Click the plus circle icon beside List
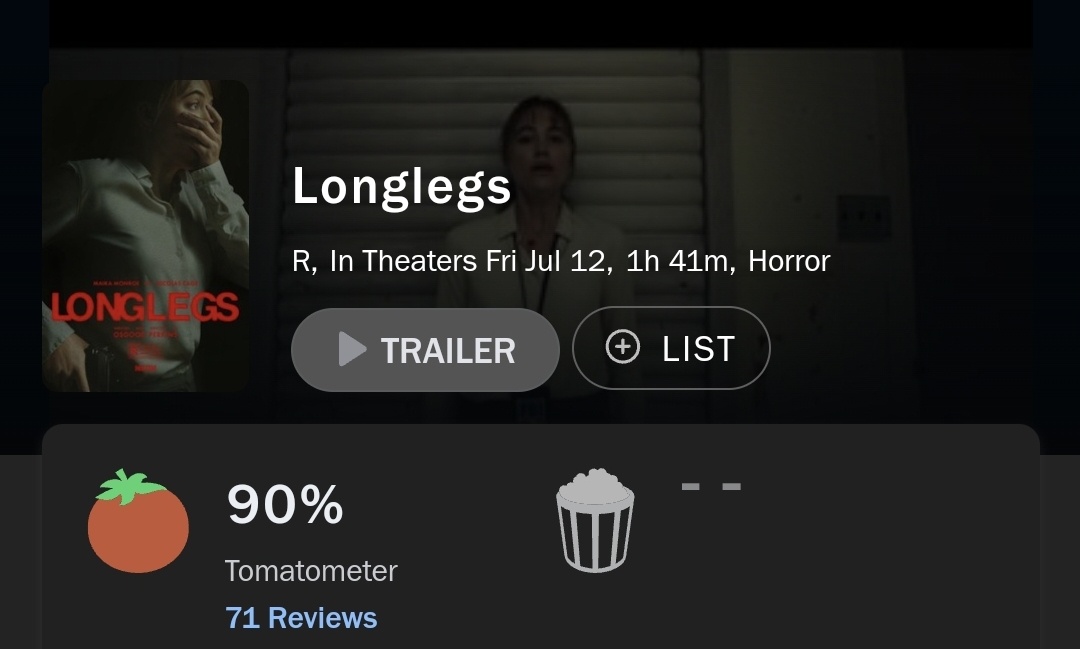 (623, 347)
